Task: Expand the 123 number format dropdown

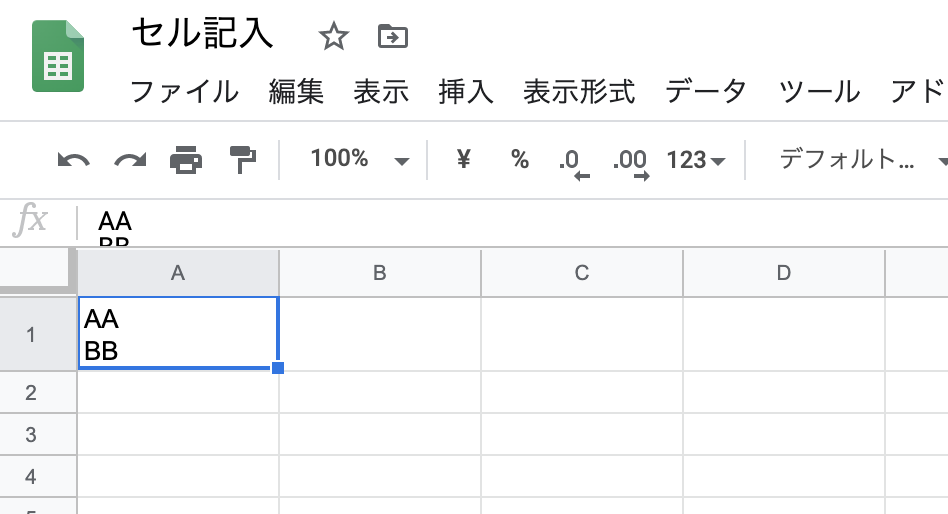Action: (x=696, y=160)
